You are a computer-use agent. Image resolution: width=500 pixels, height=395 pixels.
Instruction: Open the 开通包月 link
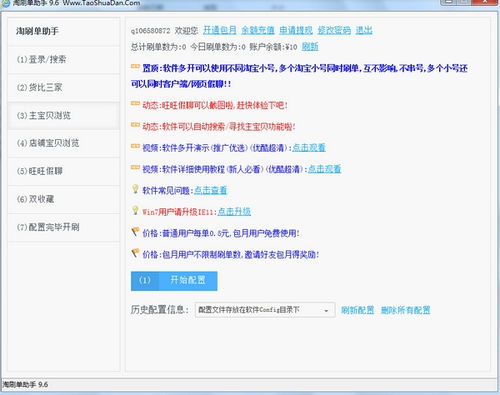(x=220, y=30)
